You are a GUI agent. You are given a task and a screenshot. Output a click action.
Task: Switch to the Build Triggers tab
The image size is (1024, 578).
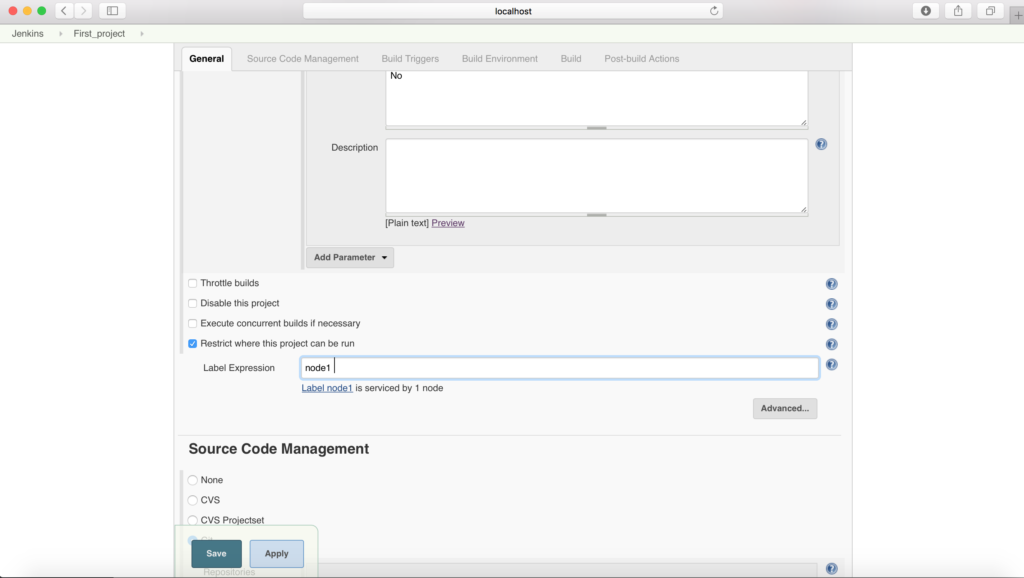(x=409, y=58)
